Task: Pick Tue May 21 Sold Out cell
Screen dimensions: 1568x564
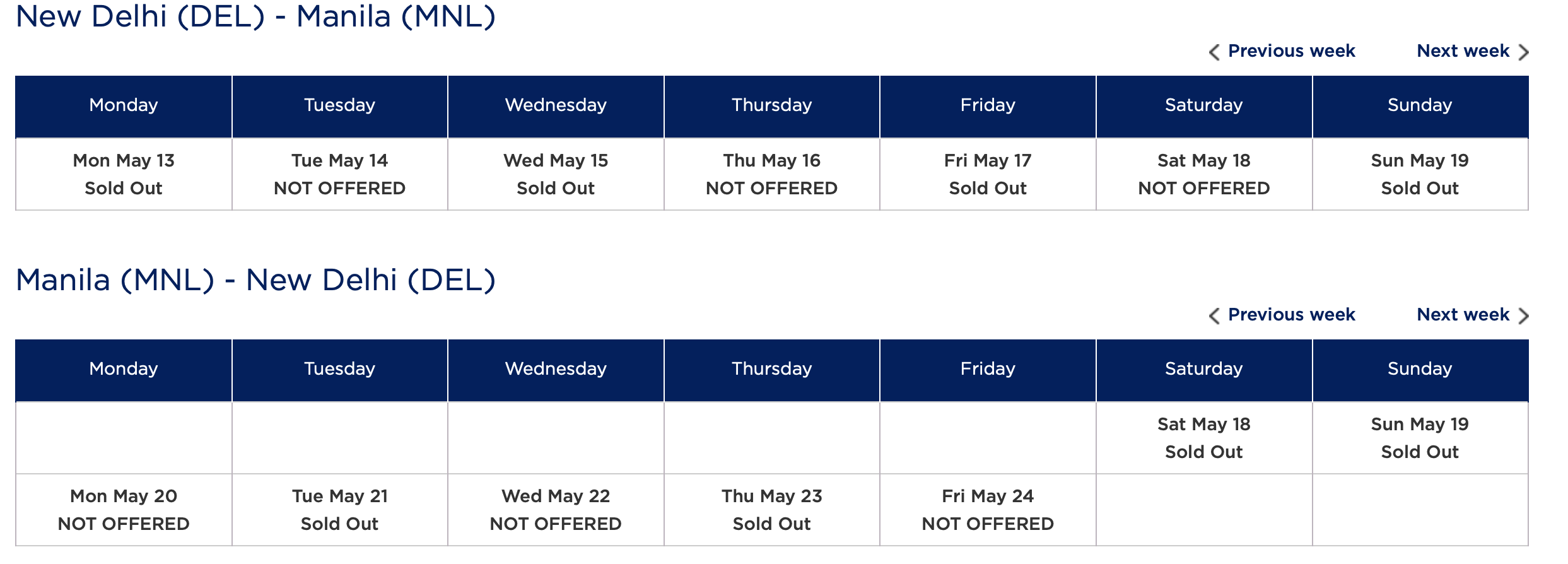Action: click(339, 510)
